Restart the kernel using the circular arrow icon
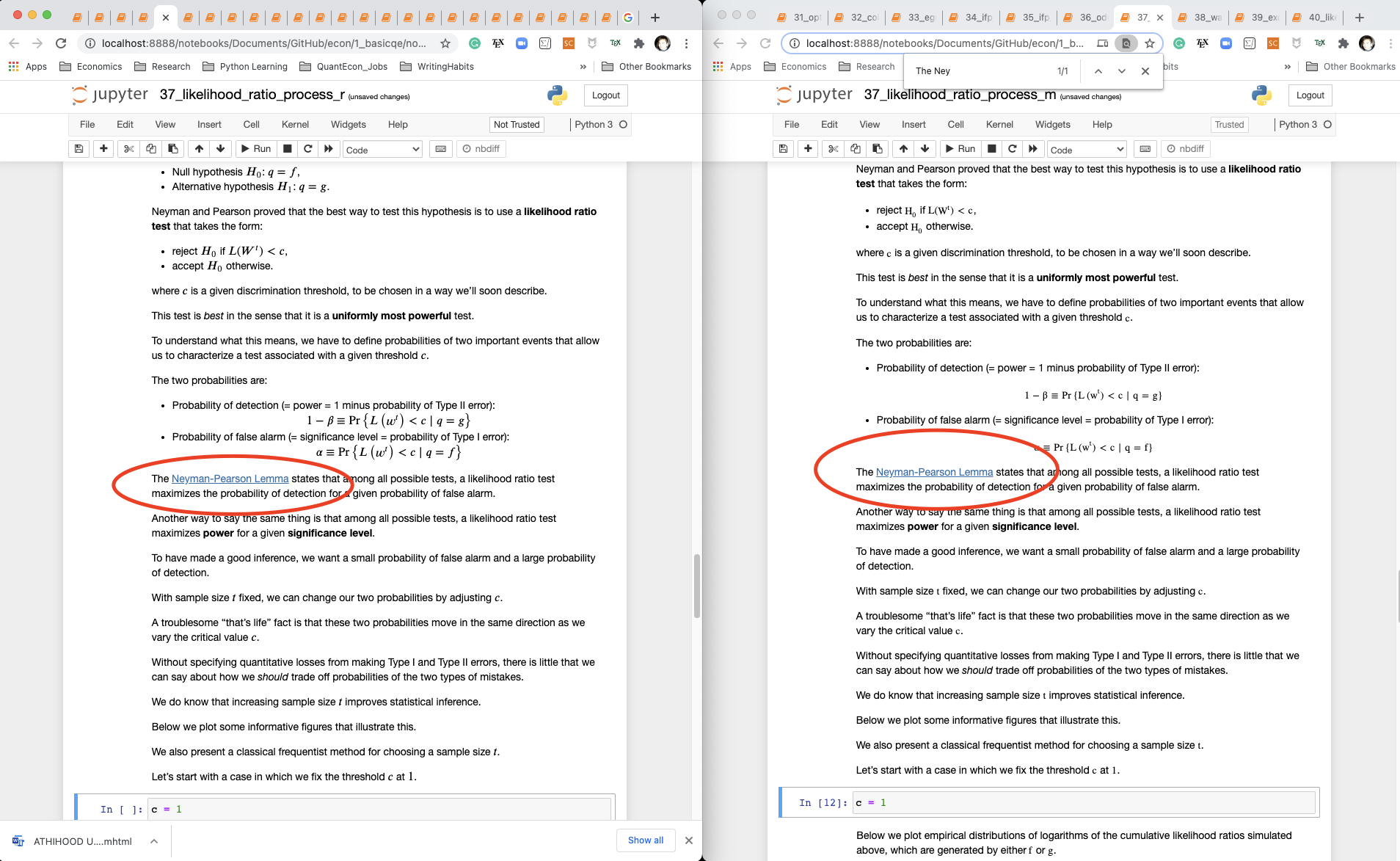This screenshot has width=1400, height=861. (x=307, y=148)
